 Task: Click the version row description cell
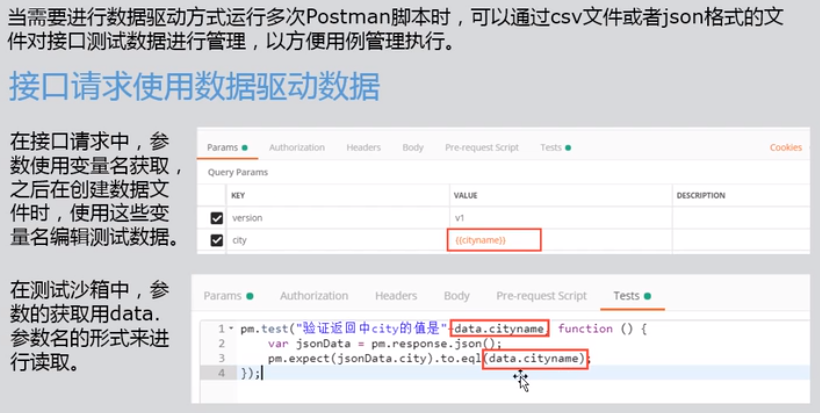click(x=741, y=218)
